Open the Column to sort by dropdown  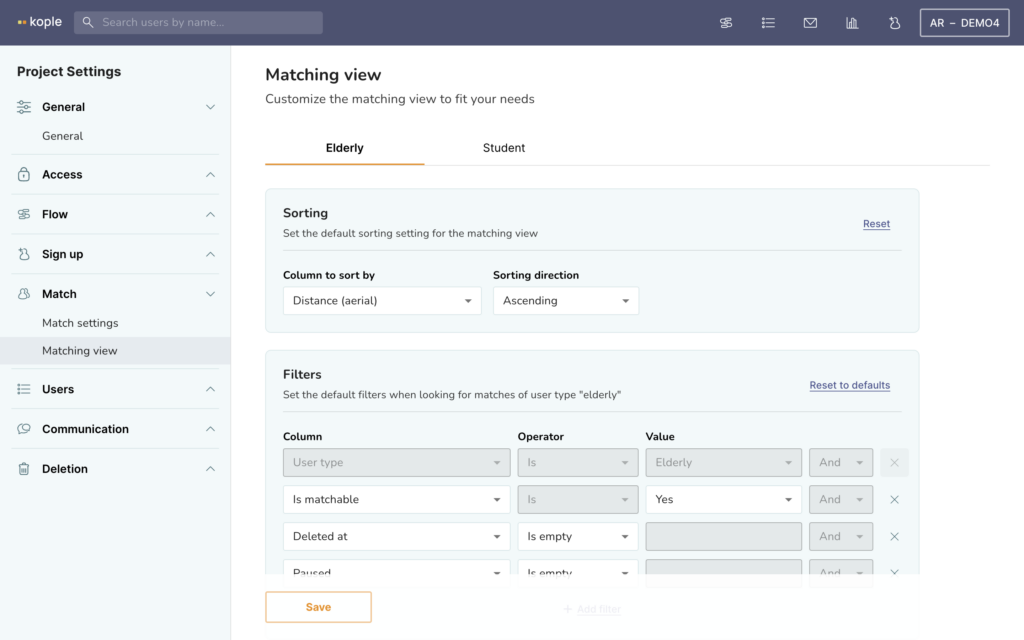[382, 300]
